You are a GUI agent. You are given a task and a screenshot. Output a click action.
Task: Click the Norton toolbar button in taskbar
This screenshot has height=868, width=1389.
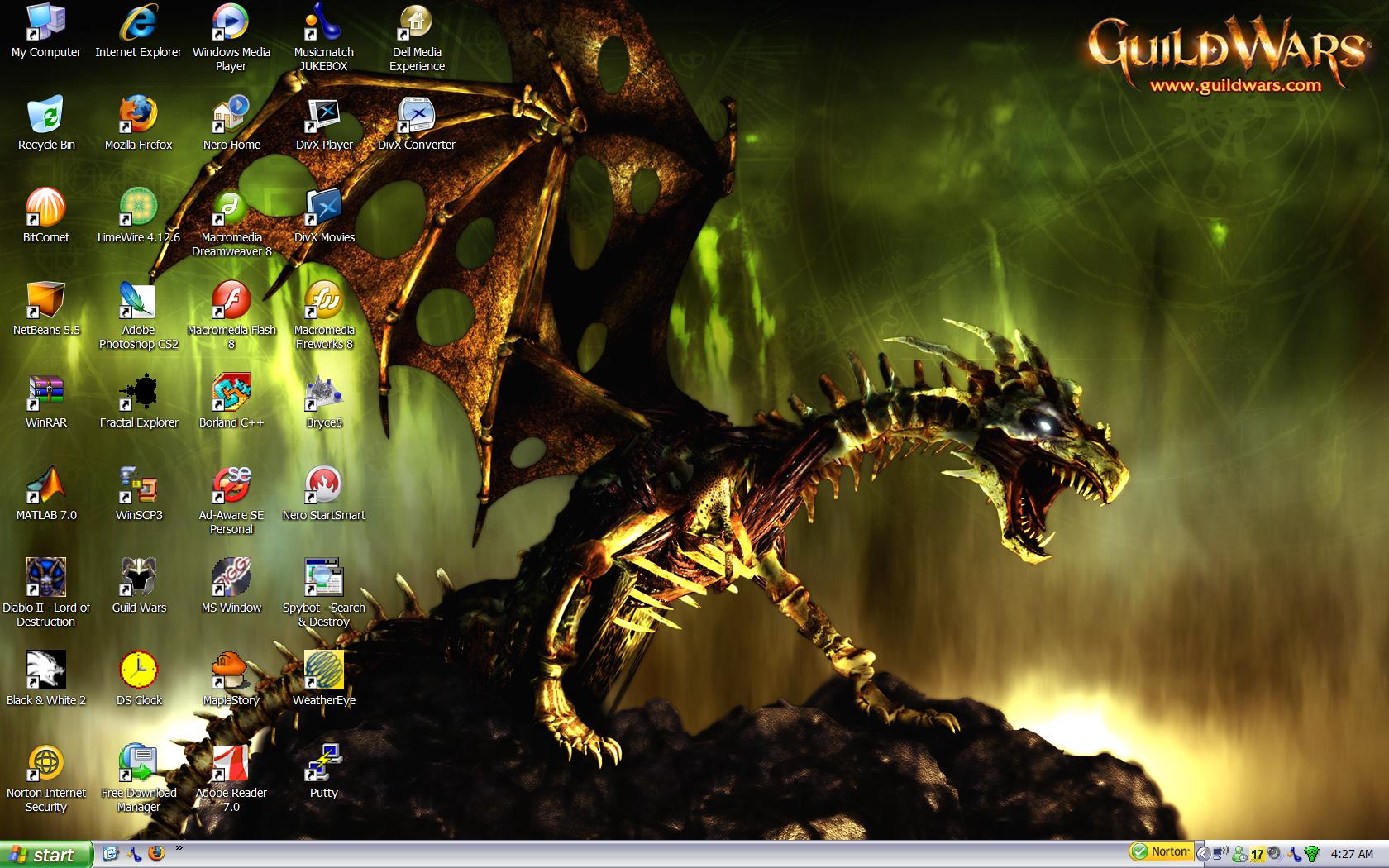coord(1161,851)
